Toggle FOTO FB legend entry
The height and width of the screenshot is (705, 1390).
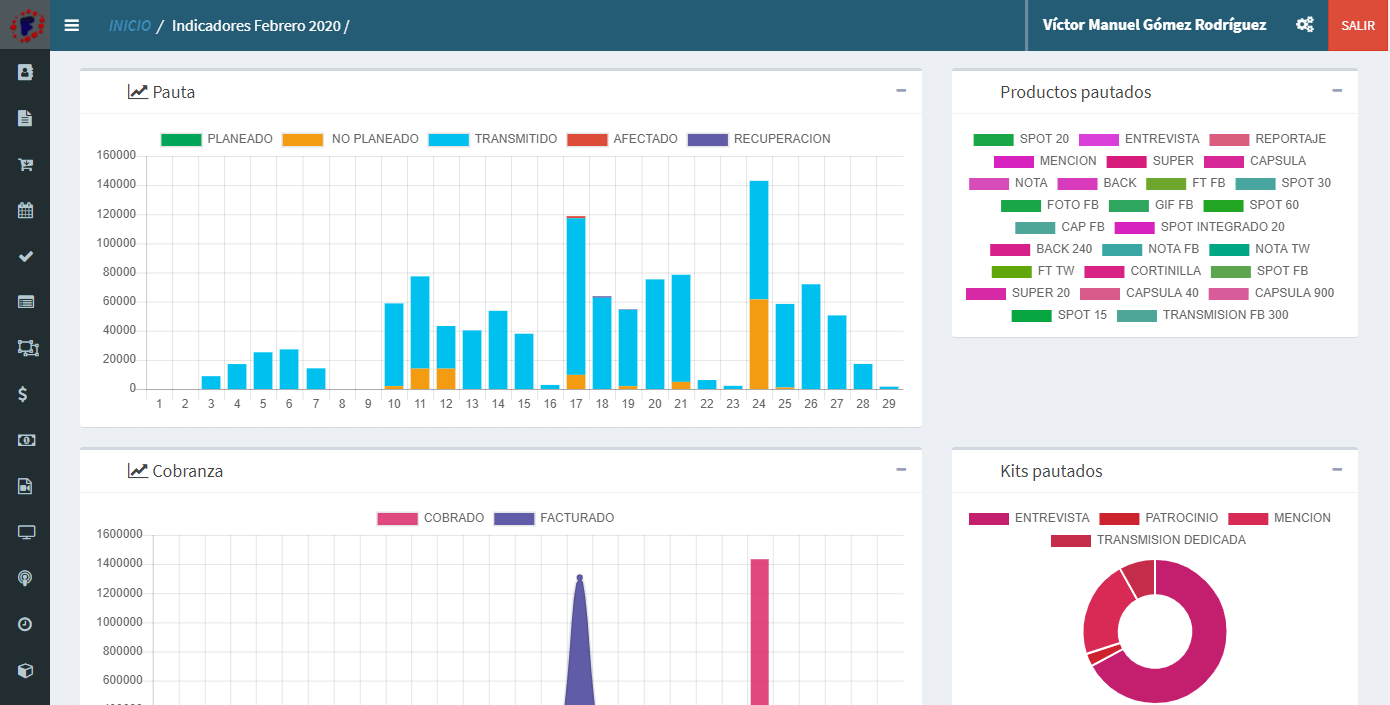tap(1050, 205)
